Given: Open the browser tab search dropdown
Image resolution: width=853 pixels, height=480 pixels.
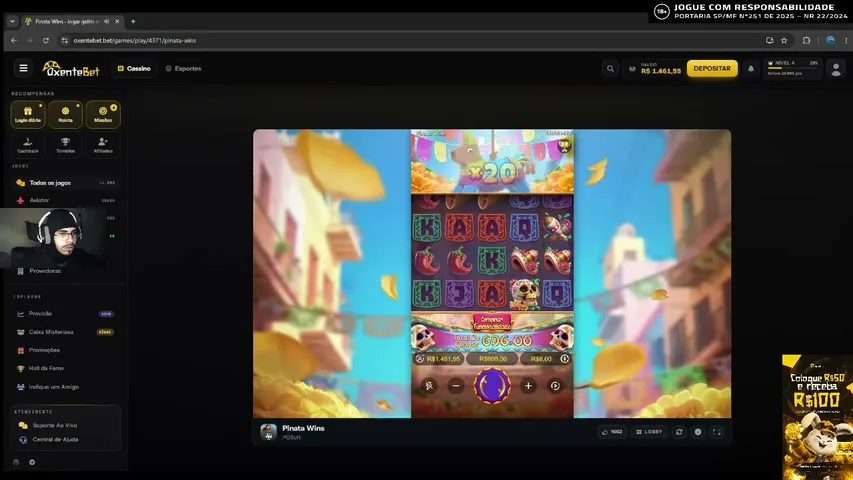Looking at the screenshot, I should tap(12, 21).
